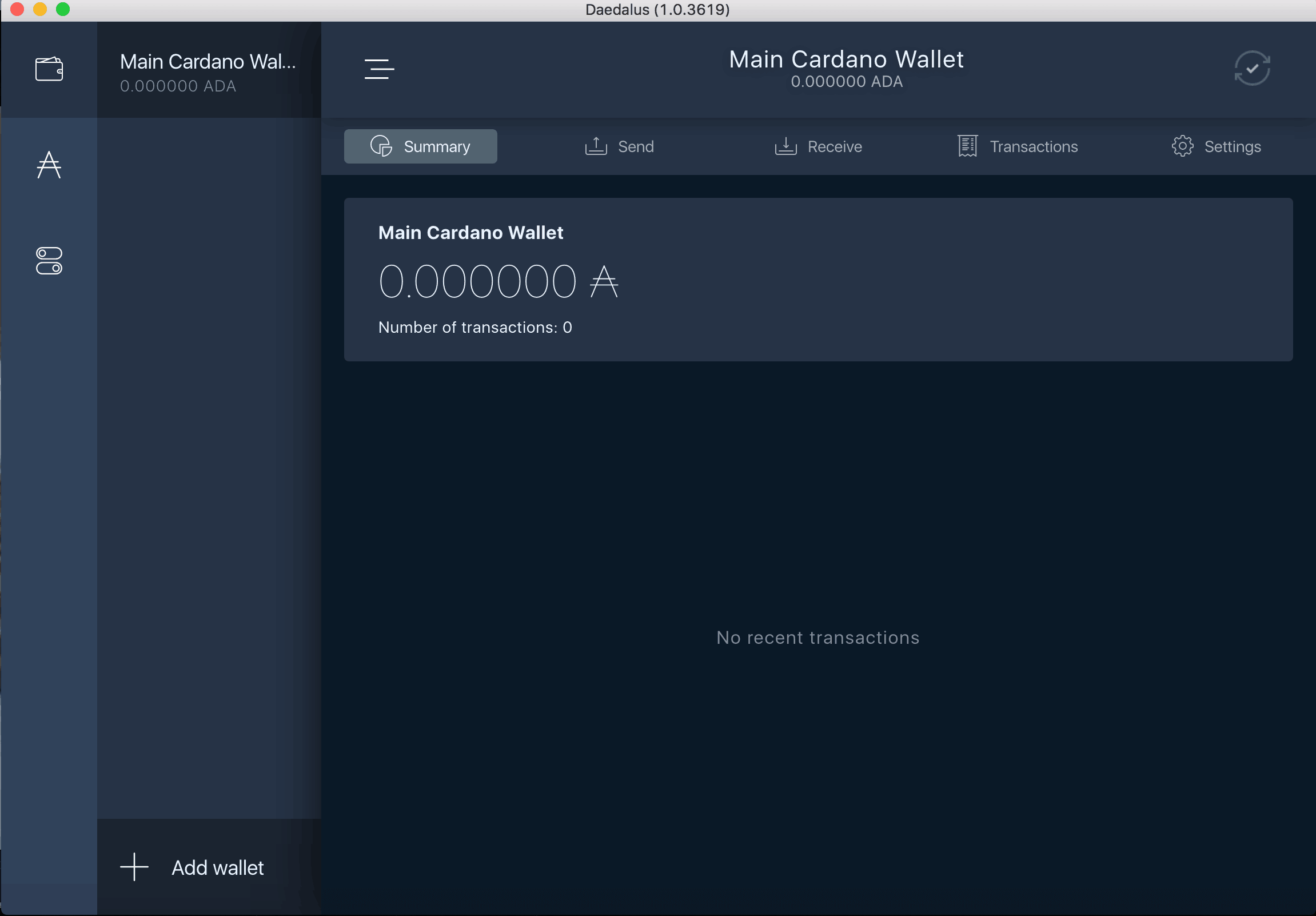The height and width of the screenshot is (916, 1316).
Task: Select Main Cardano Wallet in sidebar
Action: 208,71
